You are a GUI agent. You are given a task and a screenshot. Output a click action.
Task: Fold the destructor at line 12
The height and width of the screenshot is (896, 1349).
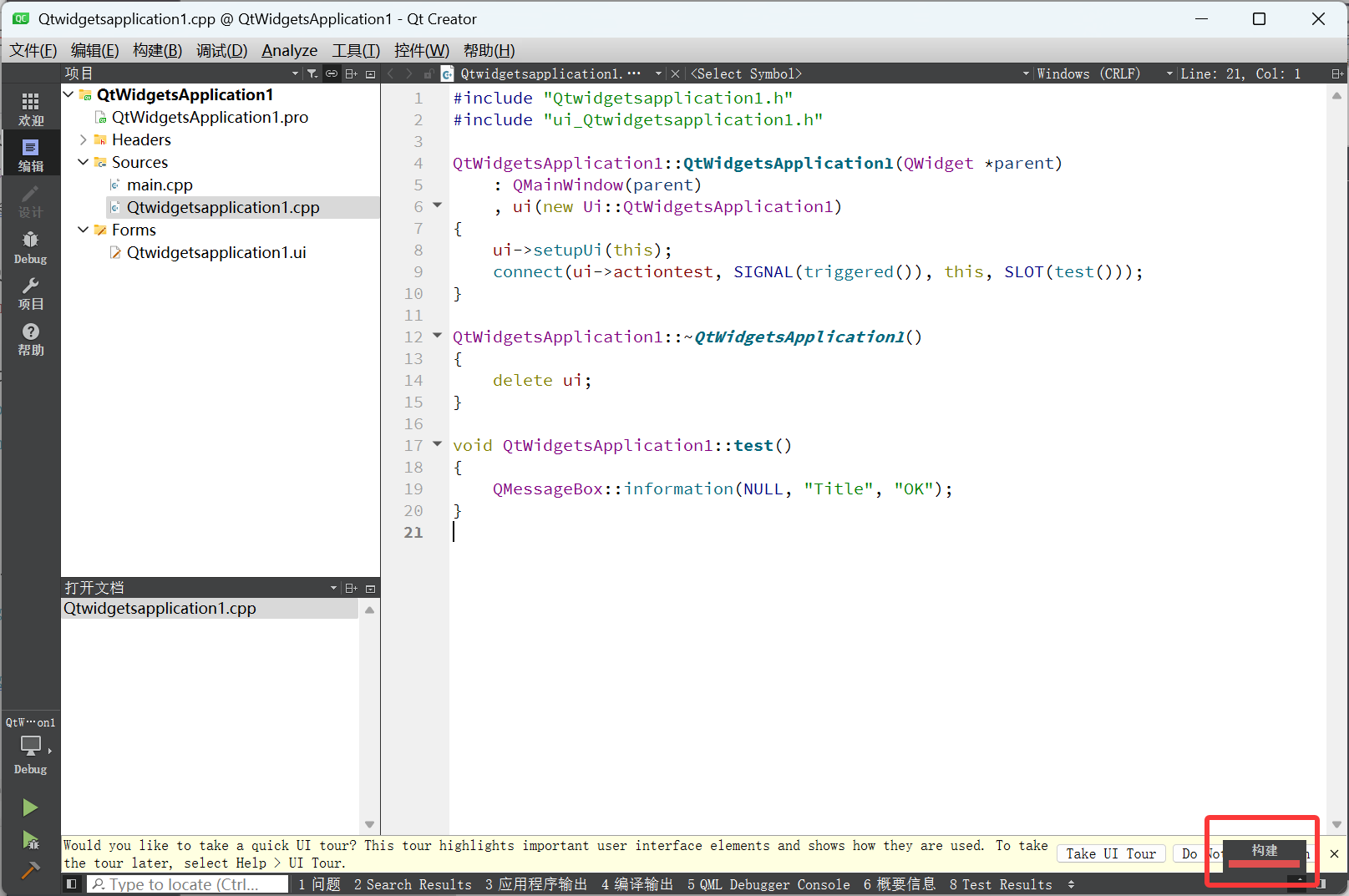(x=437, y=336)
